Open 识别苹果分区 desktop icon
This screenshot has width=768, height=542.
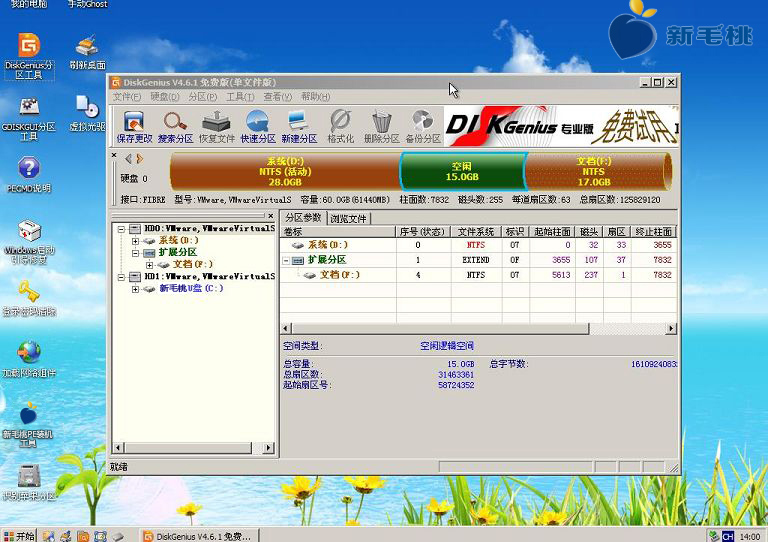tap(29, 483)
